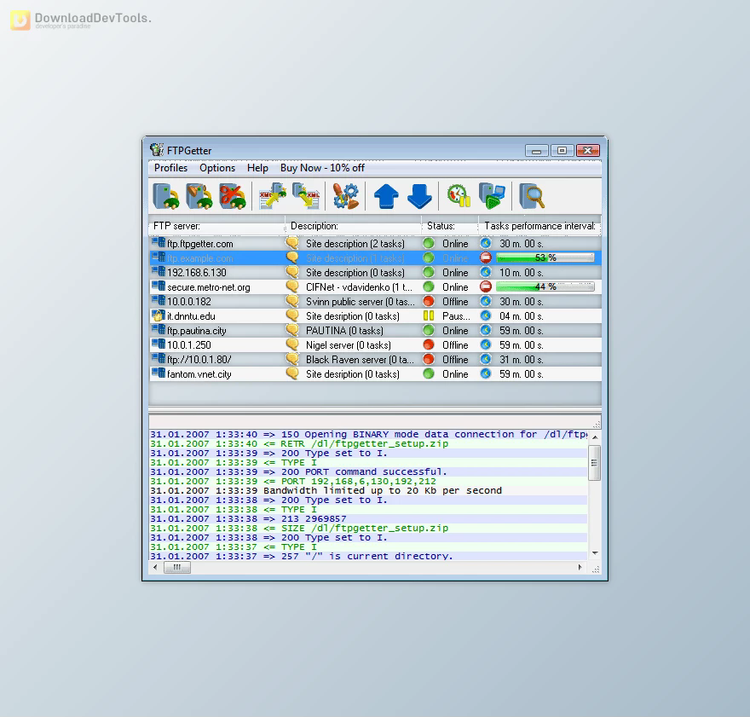Screen dimensions: 750x717
Task: Click green status dot for 192.168.6.130
Action: [429, 272]
